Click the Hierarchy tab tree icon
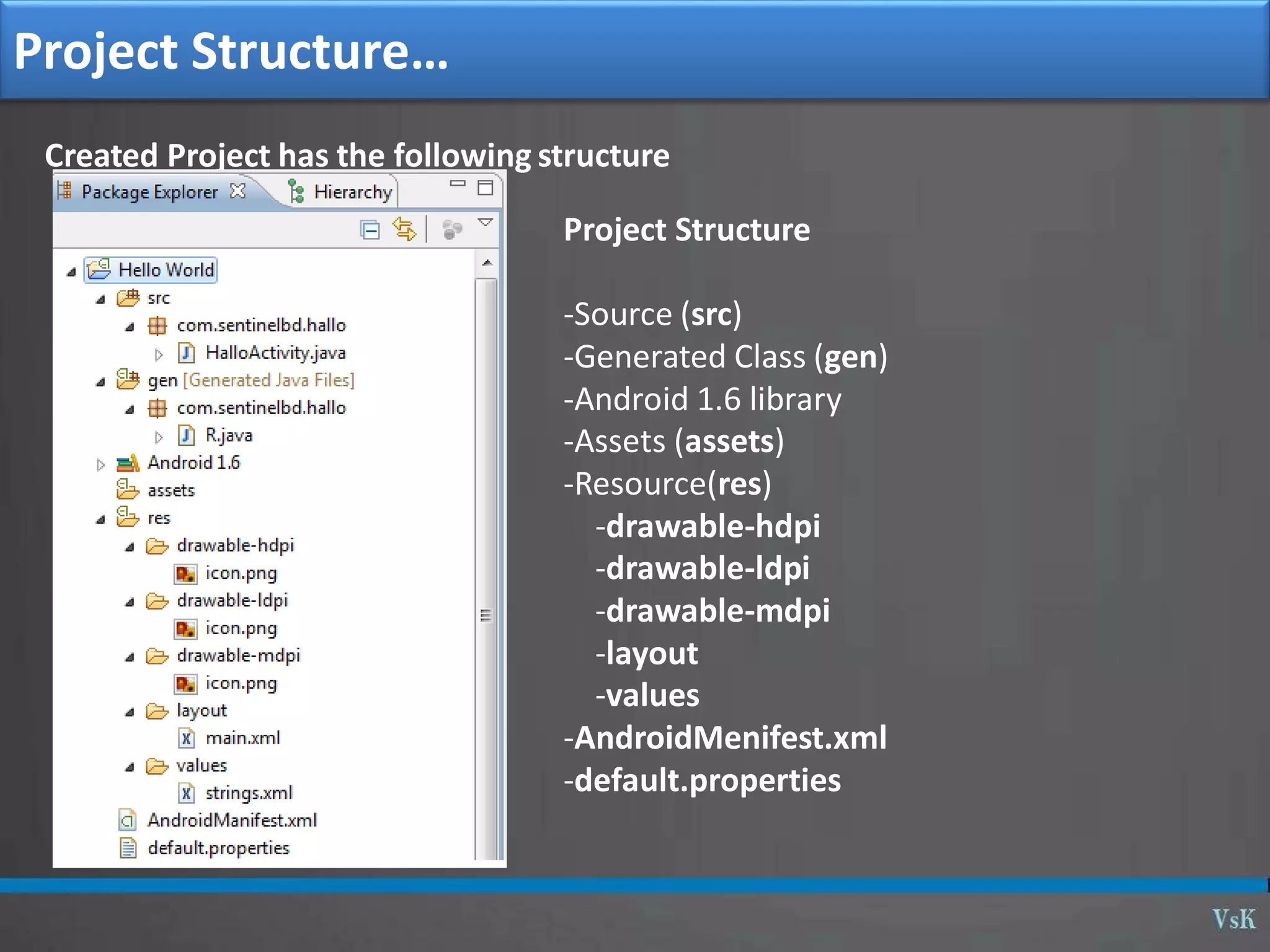The height and width of the screenshot is (952, 1270). (296, 192)
